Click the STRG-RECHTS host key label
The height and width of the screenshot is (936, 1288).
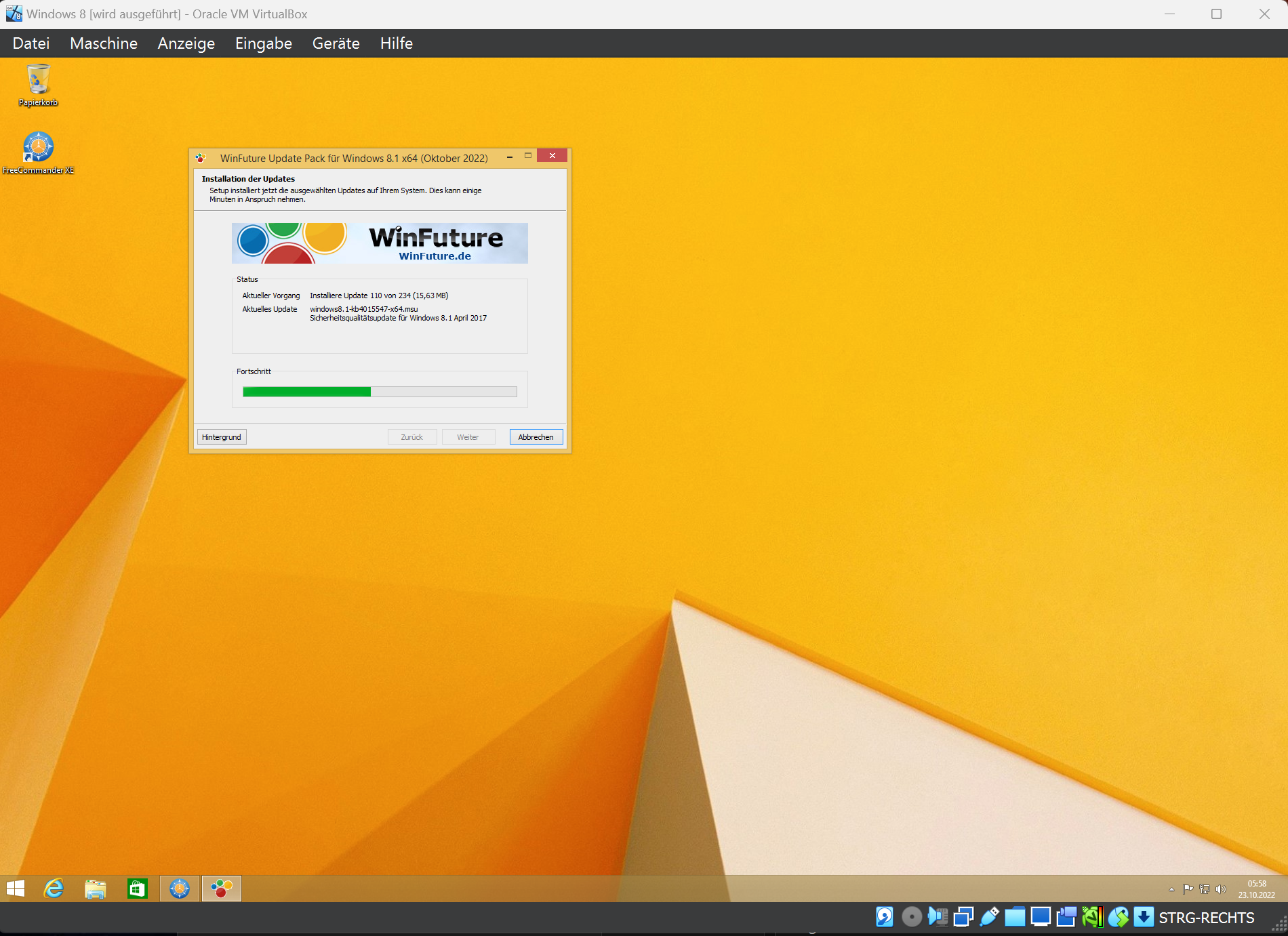point(1207,918)
